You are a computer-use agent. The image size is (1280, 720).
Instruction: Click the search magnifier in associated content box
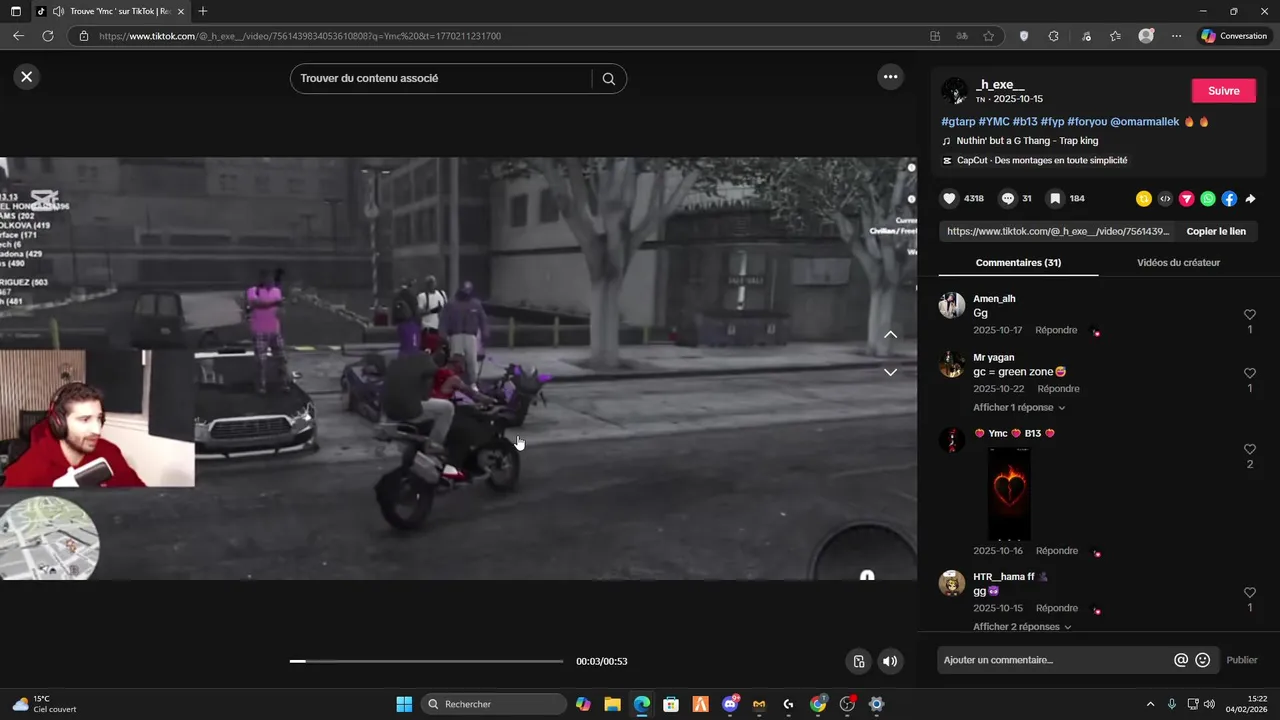608,79
